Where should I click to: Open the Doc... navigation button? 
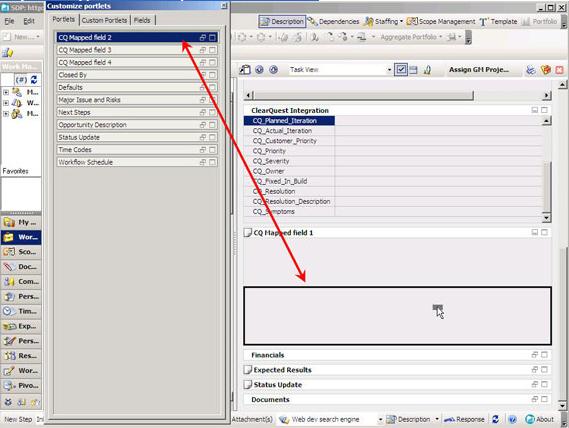(x=21, y=267)
